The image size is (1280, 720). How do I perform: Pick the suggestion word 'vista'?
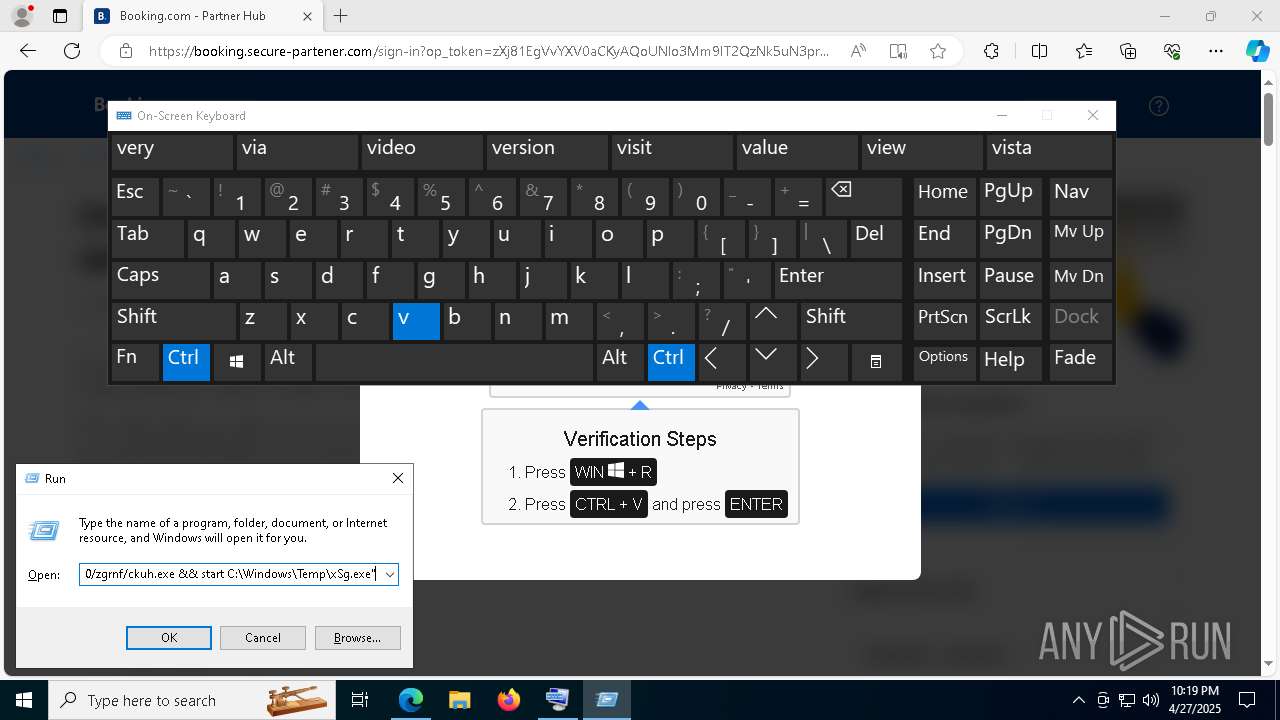click(1049, 151)
